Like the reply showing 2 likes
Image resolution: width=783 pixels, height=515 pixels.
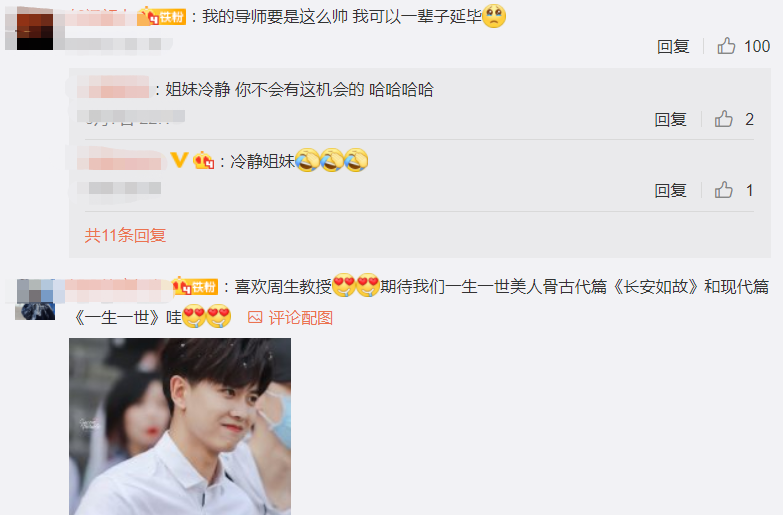724,119
